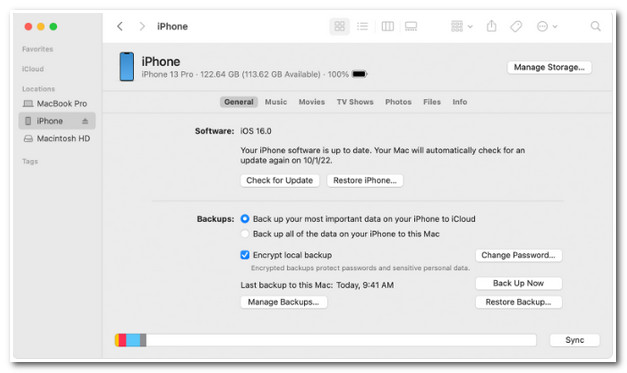Switch to the Movies tab
This screenshot has width=627, height=373.
click(x=312, y=102)
